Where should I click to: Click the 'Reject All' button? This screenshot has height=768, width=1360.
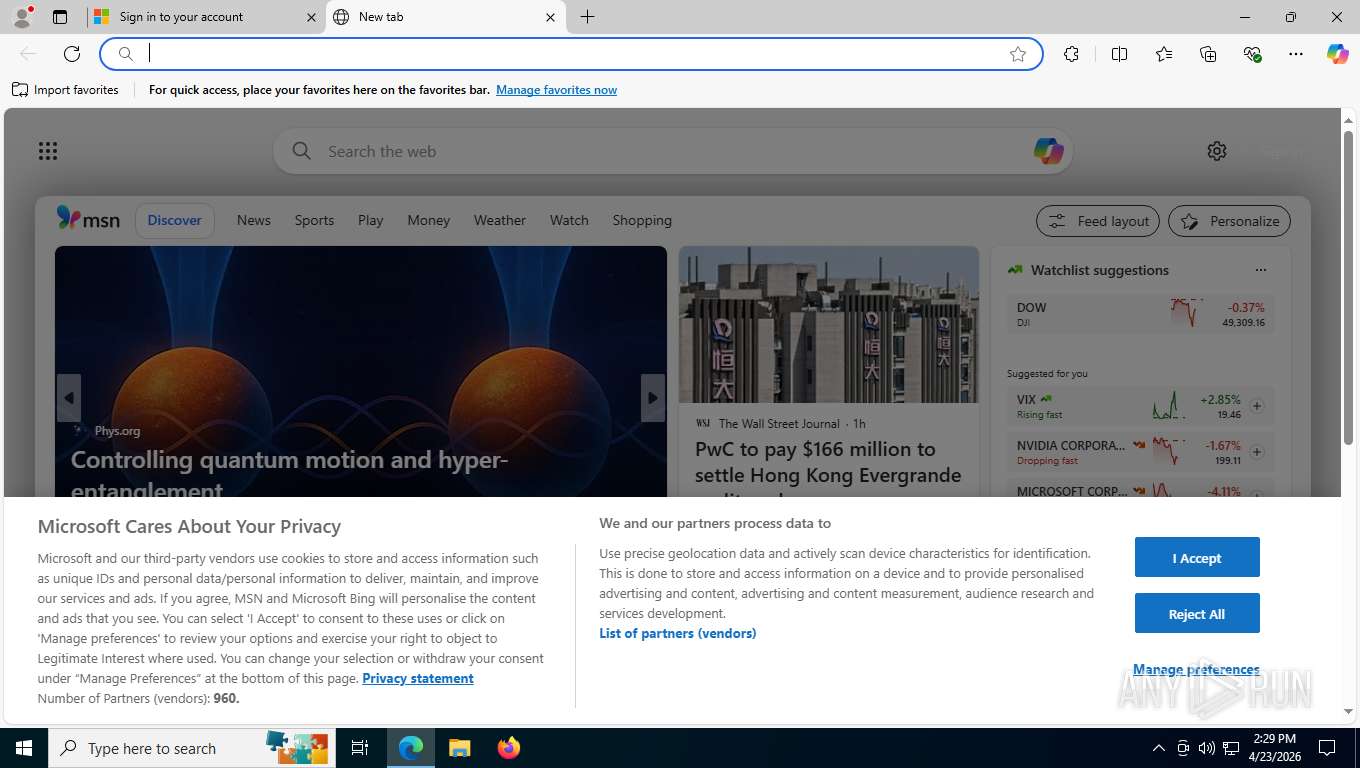[x=1197, y=613]
